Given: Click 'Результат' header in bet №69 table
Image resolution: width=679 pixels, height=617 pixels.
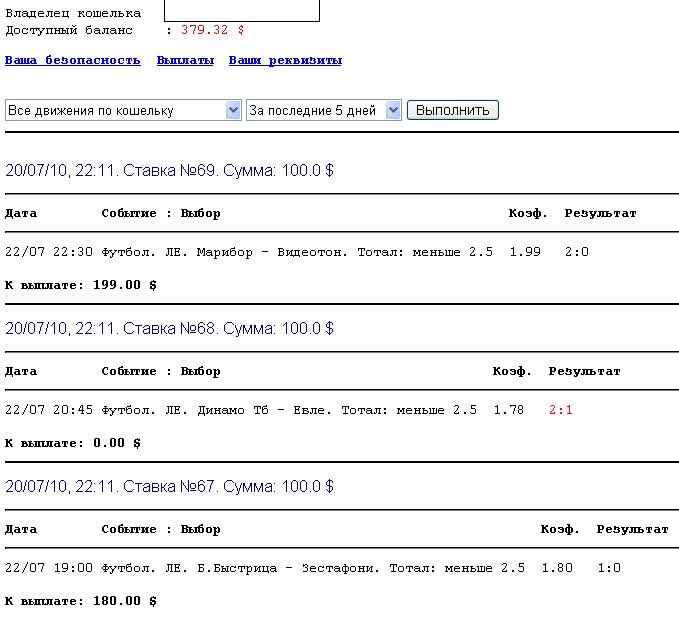Looking at the screenshot, I should (x=600, y=213).
